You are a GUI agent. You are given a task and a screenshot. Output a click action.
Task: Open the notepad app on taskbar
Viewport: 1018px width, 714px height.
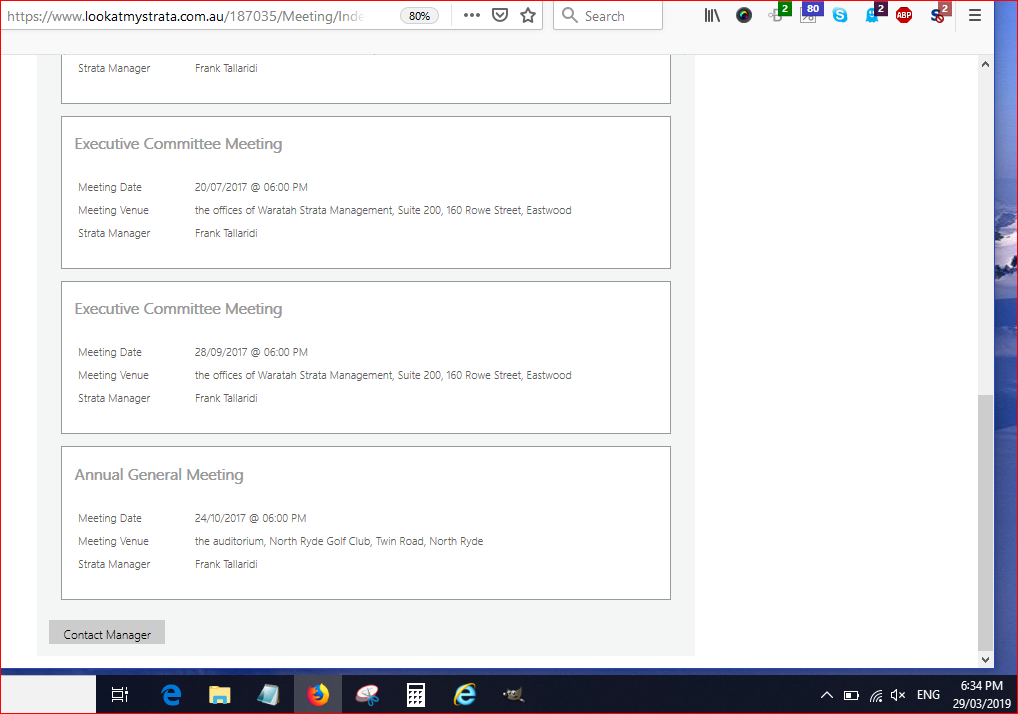pos(268,695)
